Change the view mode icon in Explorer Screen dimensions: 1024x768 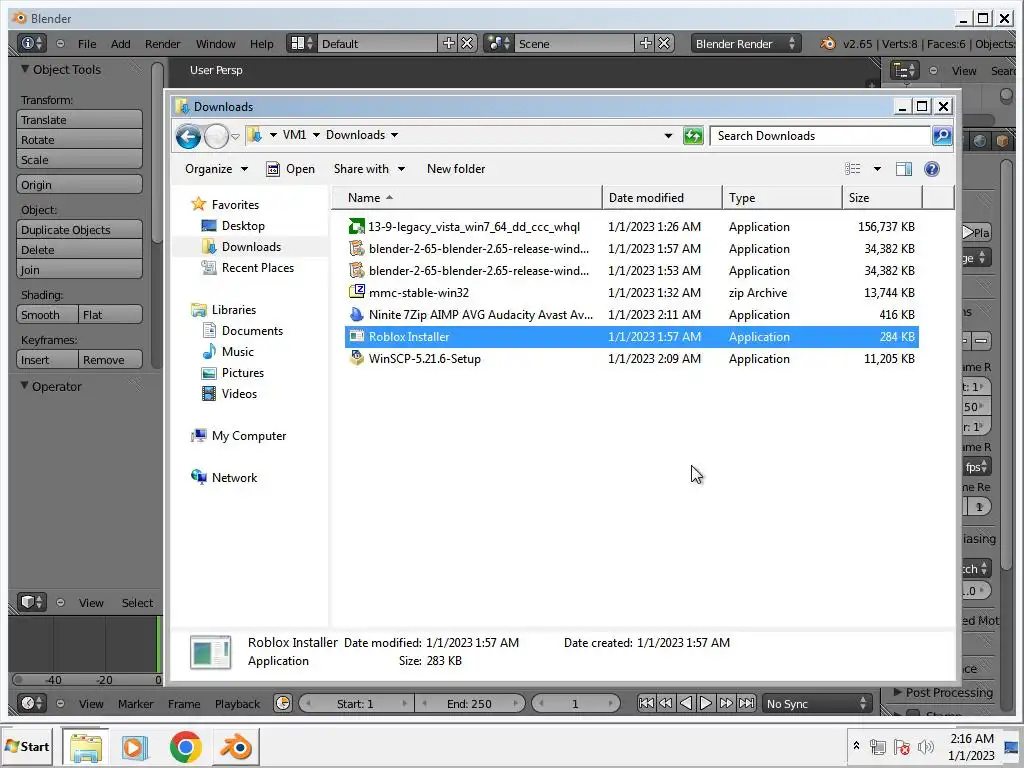pyautogui.click(x=853, y=169)
